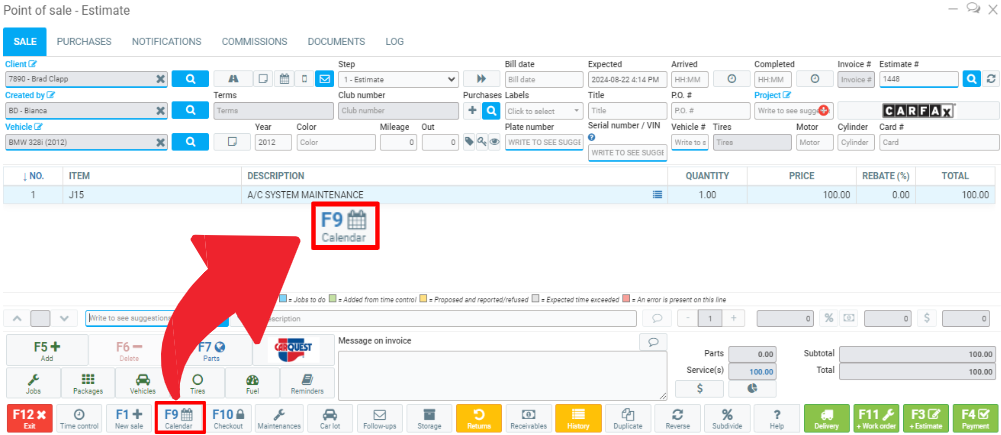Click the Subdivide percent button

tap(727, 417)
